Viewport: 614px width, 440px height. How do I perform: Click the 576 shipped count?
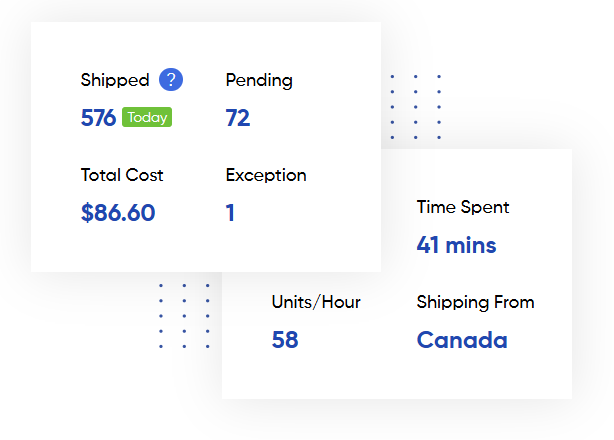[x=98, y=118]
